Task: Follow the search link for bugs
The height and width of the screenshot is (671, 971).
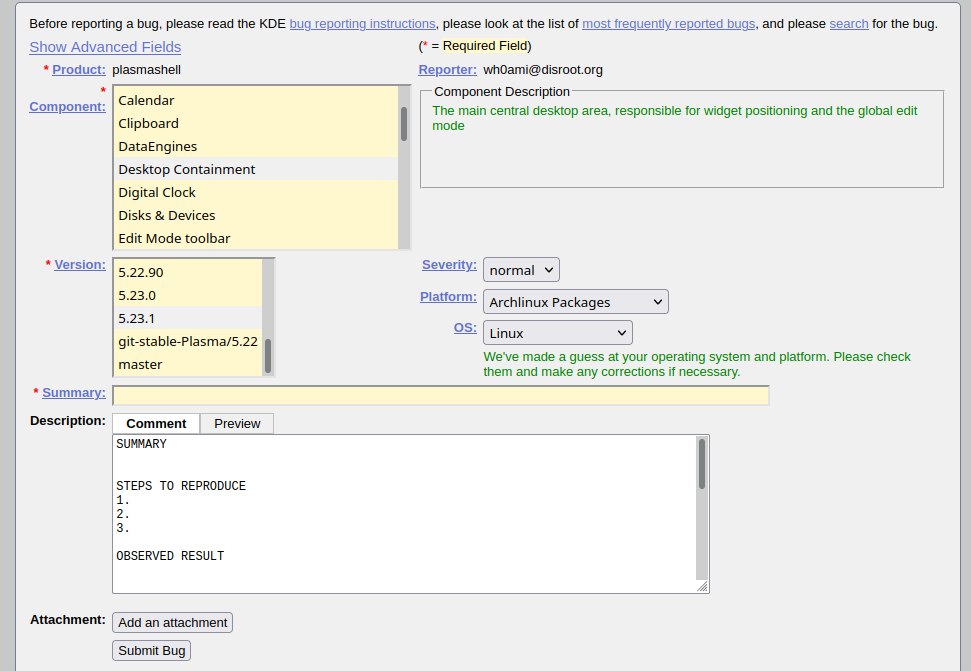Action: point(848,24)
